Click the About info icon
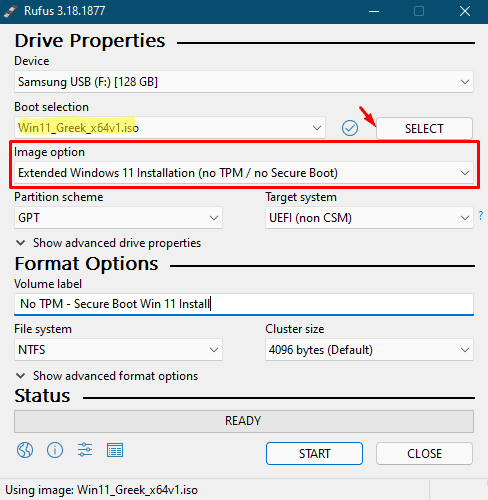Screen dimensions: 488x500 coord(55,450)
